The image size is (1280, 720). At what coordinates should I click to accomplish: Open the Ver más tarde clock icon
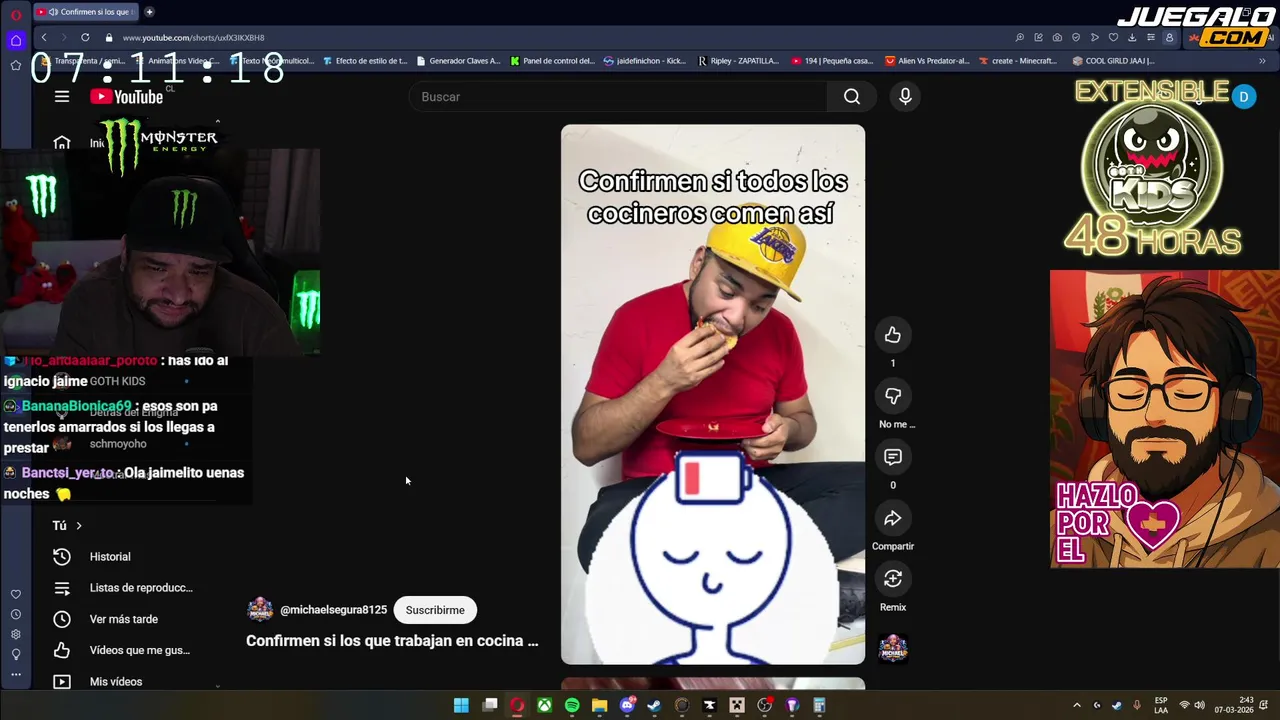coord(62,619)
